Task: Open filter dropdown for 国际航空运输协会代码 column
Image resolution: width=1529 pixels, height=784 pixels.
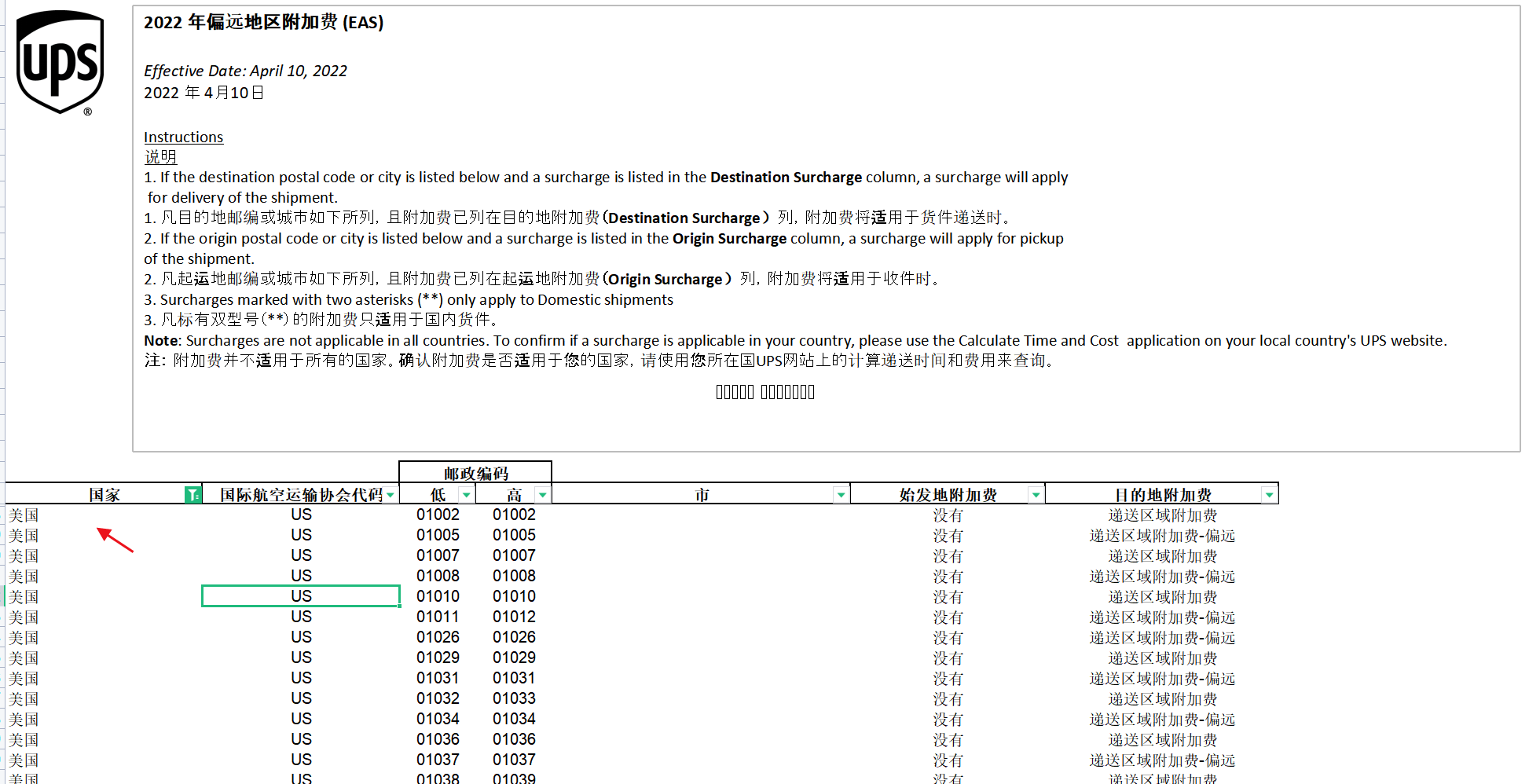Action: pyautogui.click(x=390, y=495)
